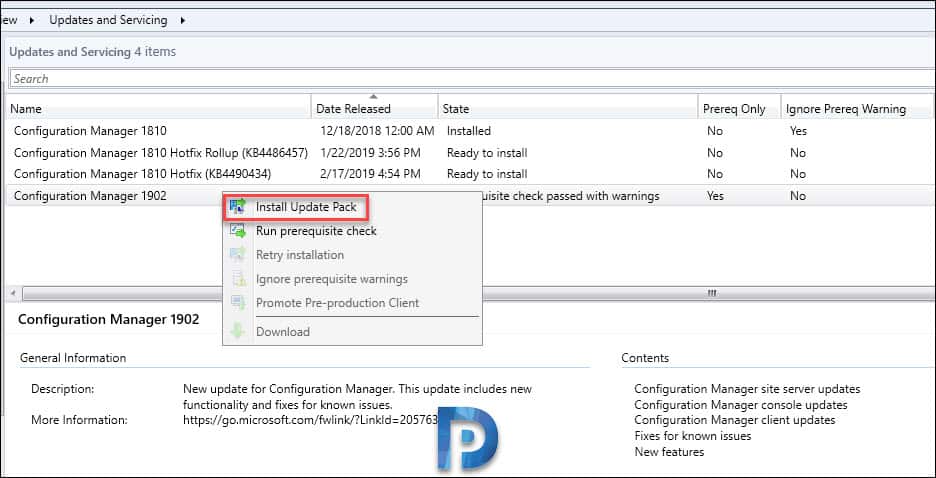Viewport: 936px width, 478px height.
Task: Click Ignore Prereq Warning Yes for 1810
Action: (798, 131)
